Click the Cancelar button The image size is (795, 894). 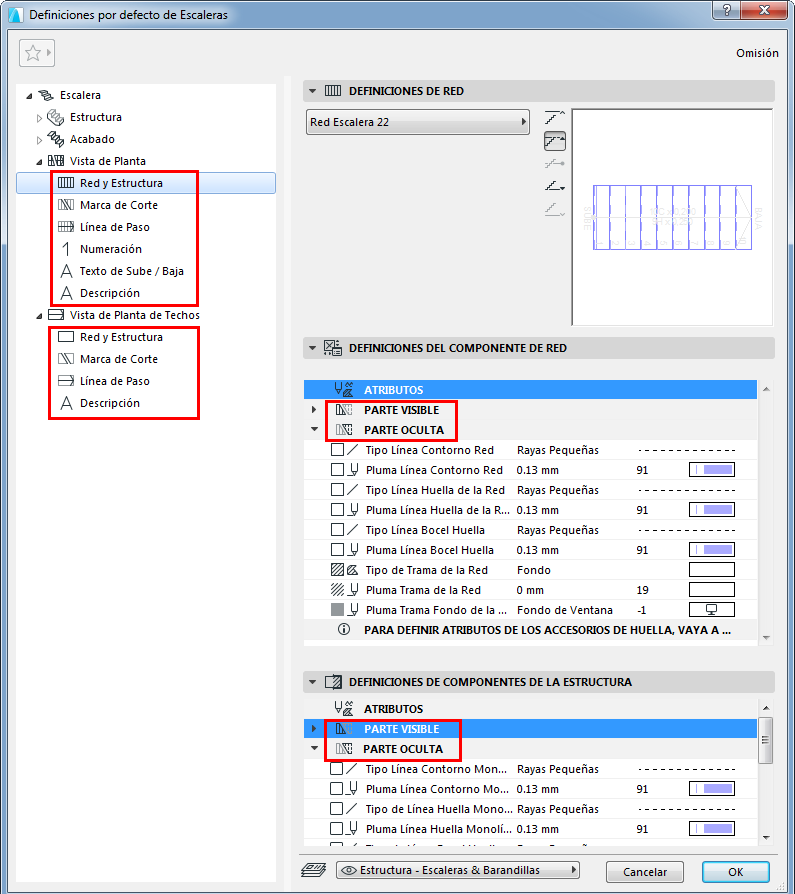644,872
